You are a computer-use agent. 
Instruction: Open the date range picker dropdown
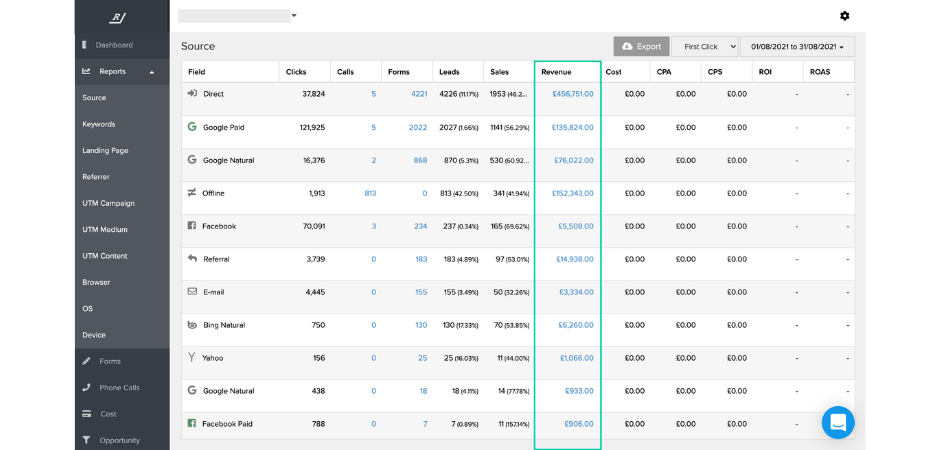pyautogui.click(x=797, y=46)
